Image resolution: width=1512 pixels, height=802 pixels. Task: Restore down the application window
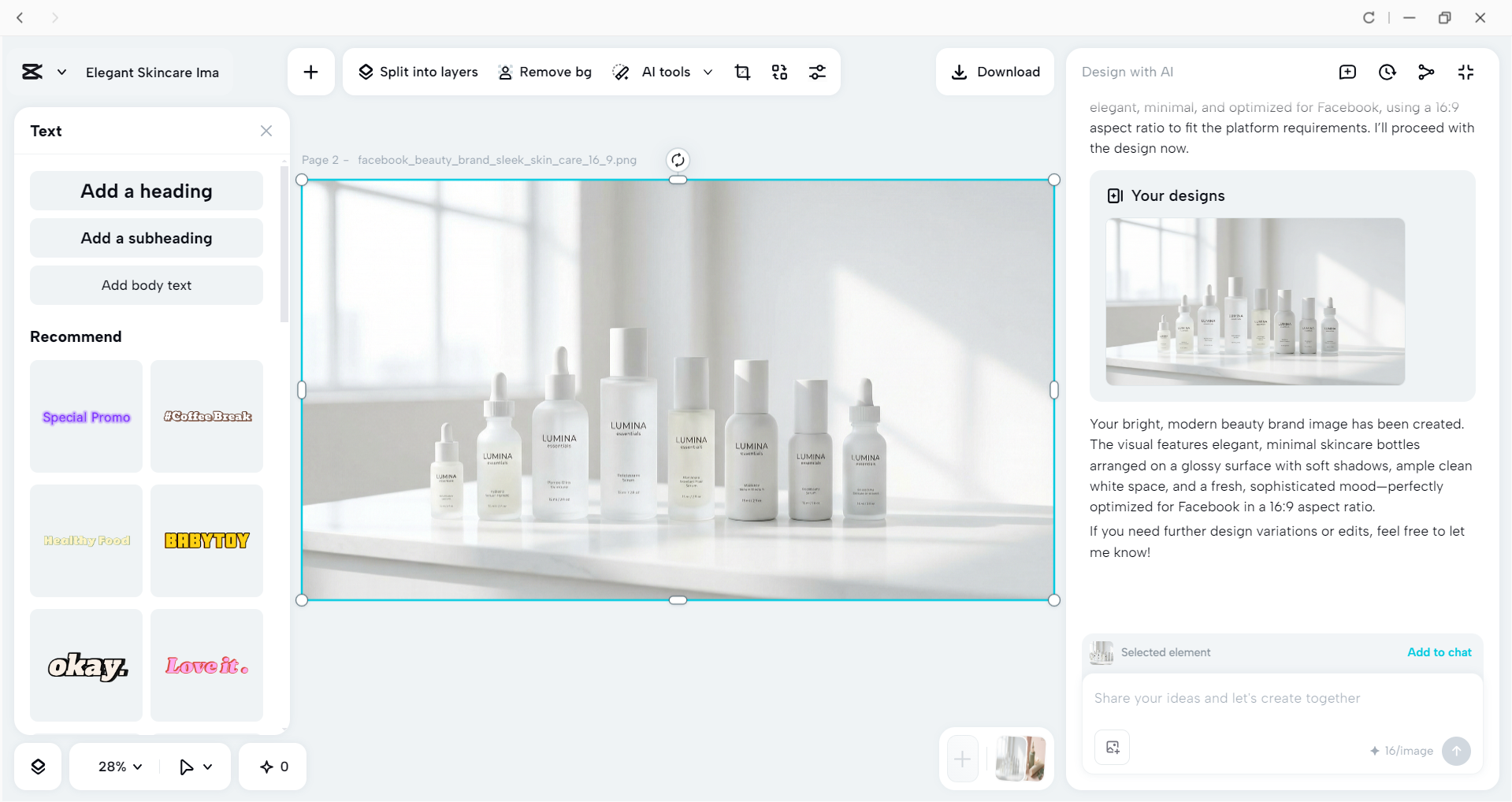pyautogui.click(x=1444, y=17)
